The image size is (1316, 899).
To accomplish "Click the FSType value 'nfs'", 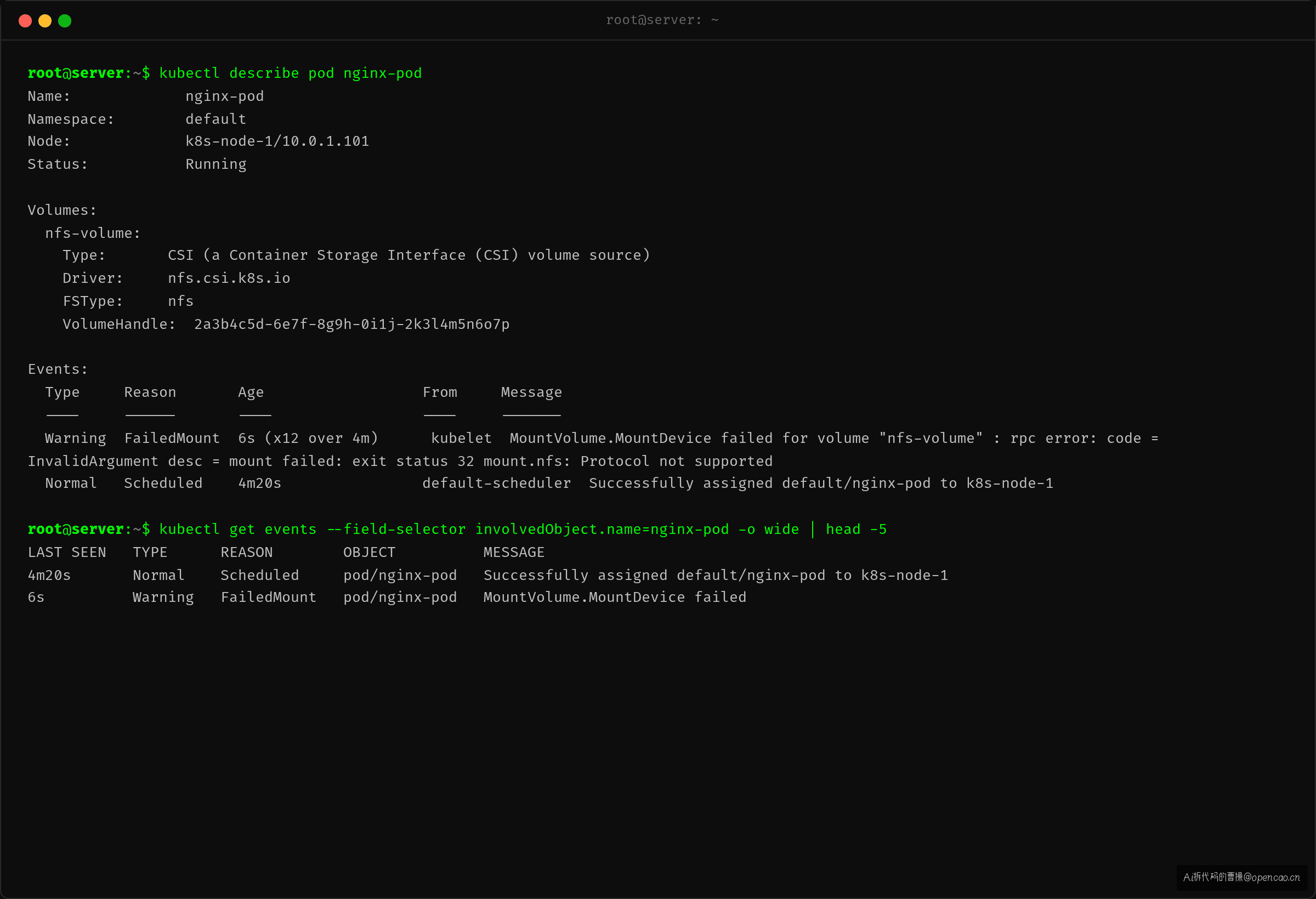I will coord(180,301).
